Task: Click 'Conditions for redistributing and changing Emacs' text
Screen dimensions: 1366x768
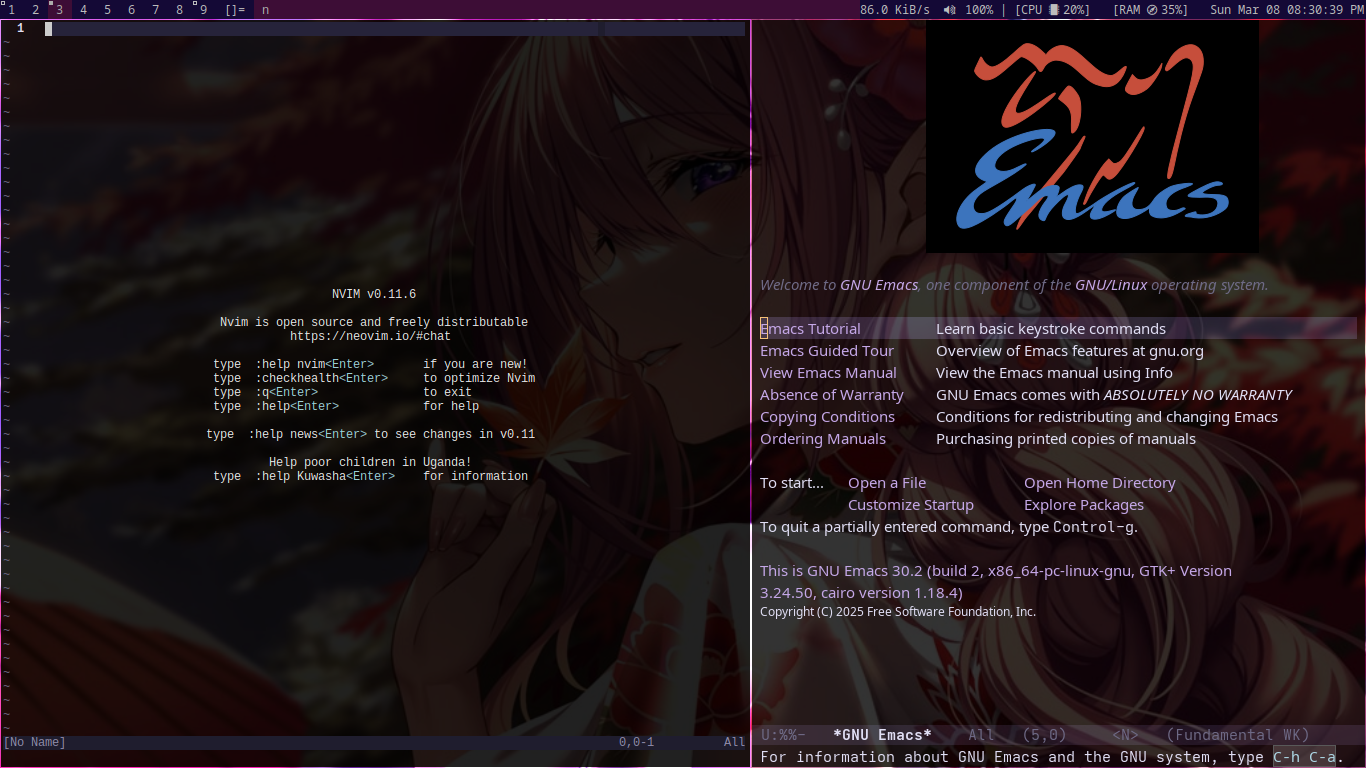Action: (1107, 417)
